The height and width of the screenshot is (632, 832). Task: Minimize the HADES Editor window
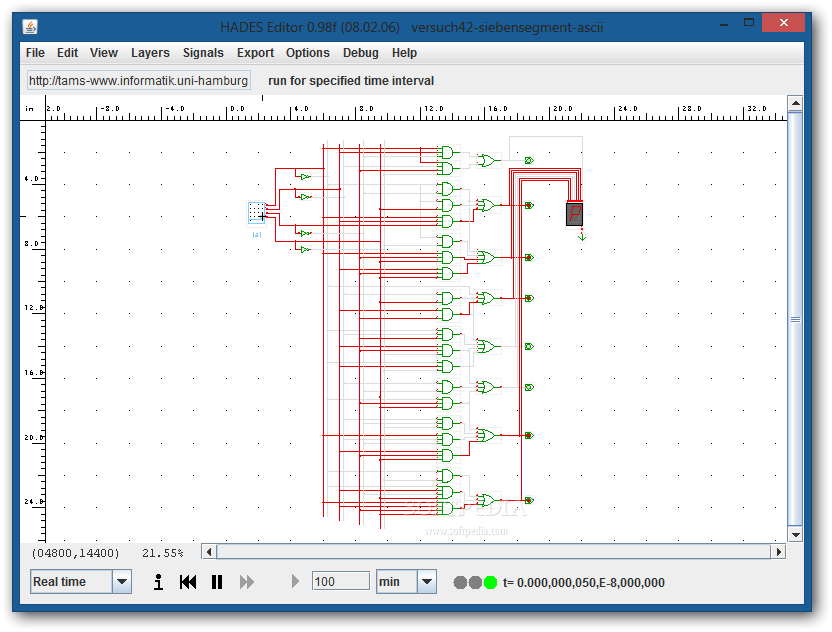click(x=724, y=24)
